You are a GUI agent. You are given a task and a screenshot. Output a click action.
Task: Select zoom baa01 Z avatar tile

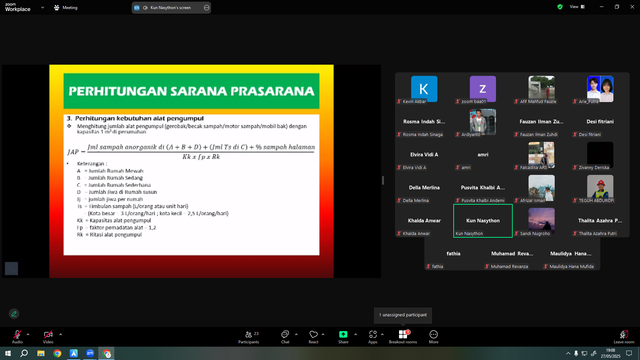pyautogui.click(x=483, y=89)
